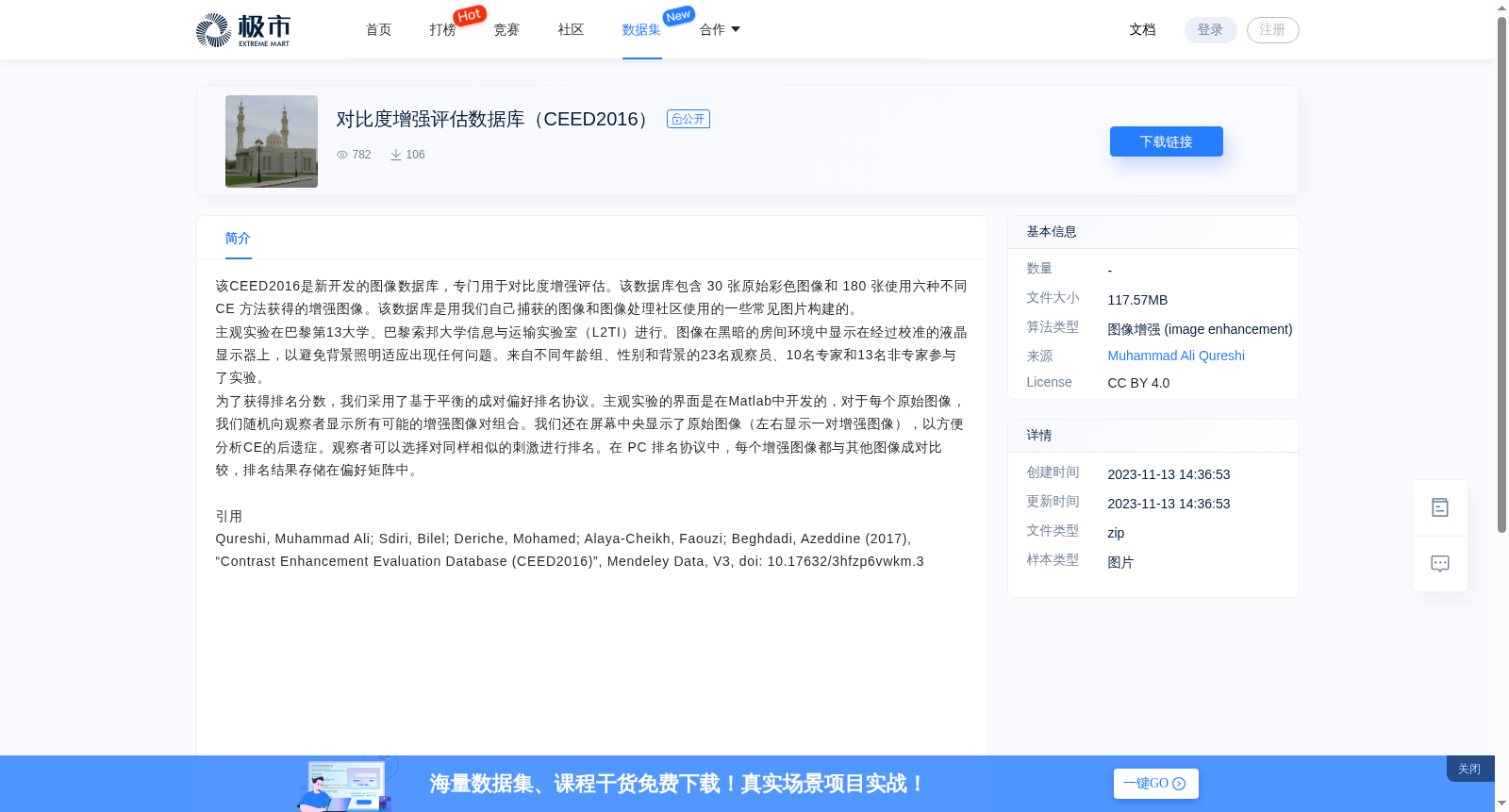The height and width of the screenshot is (812, 1509).
Task: Click the CC BY 4.0 license value
Action: coord(1139,383)
